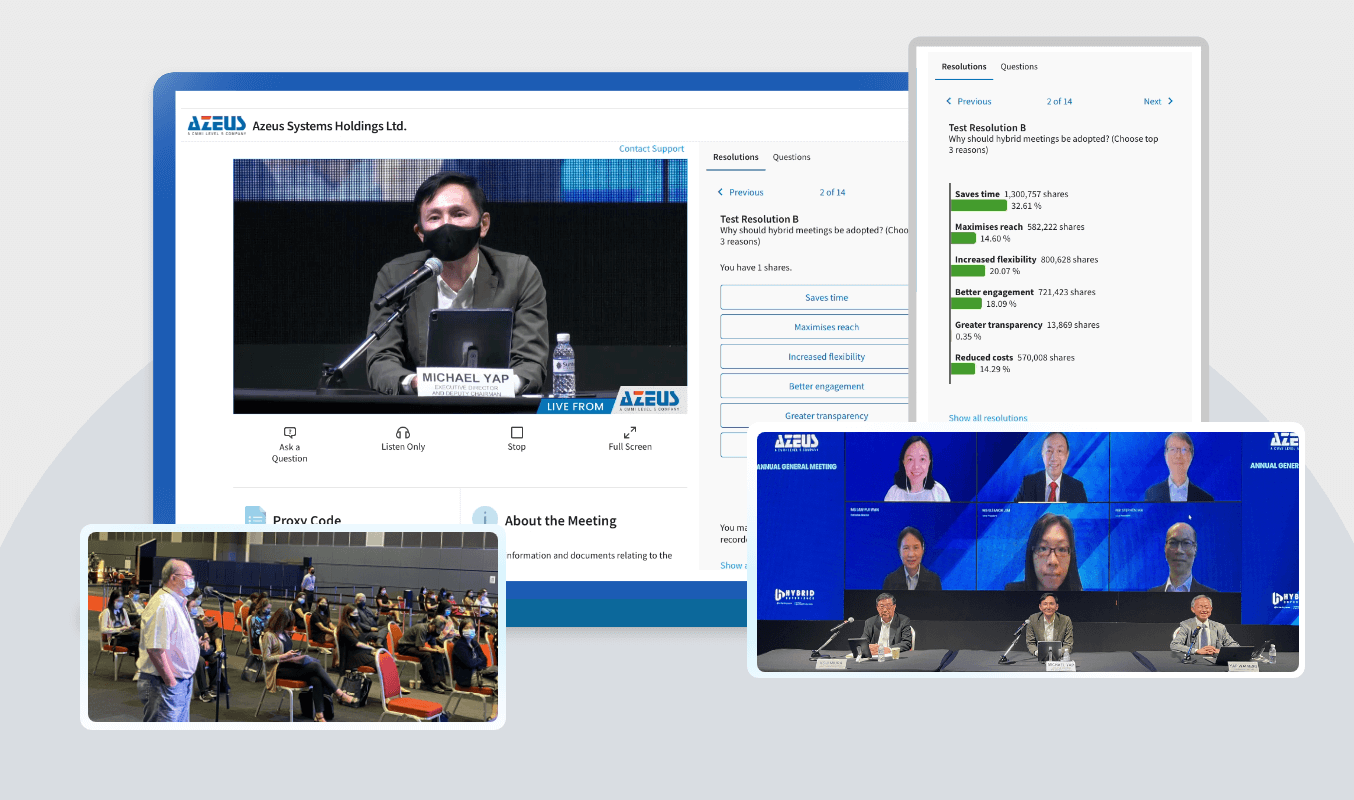This screenshot has height=800, width=1354.
Task: Click the Saves time green progress bar
Action: pos(977,204)
